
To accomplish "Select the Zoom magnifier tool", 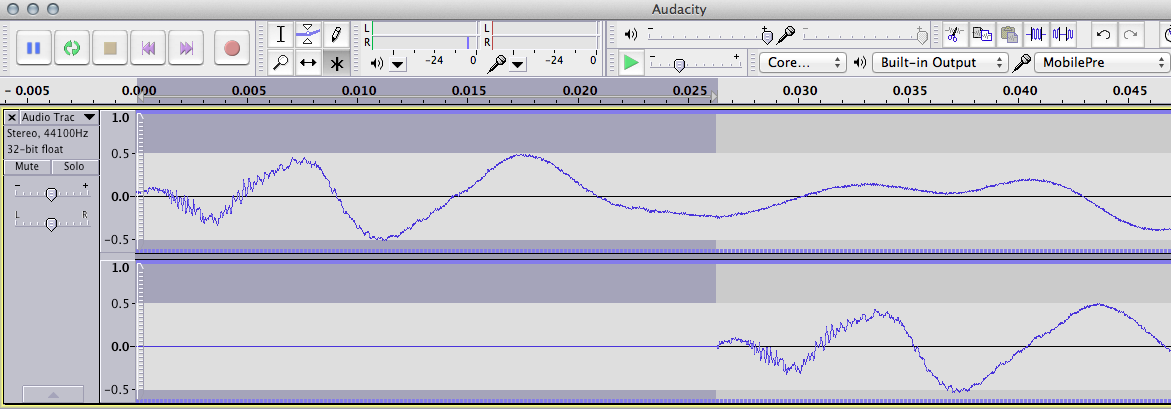I will (x=281, y=63).
